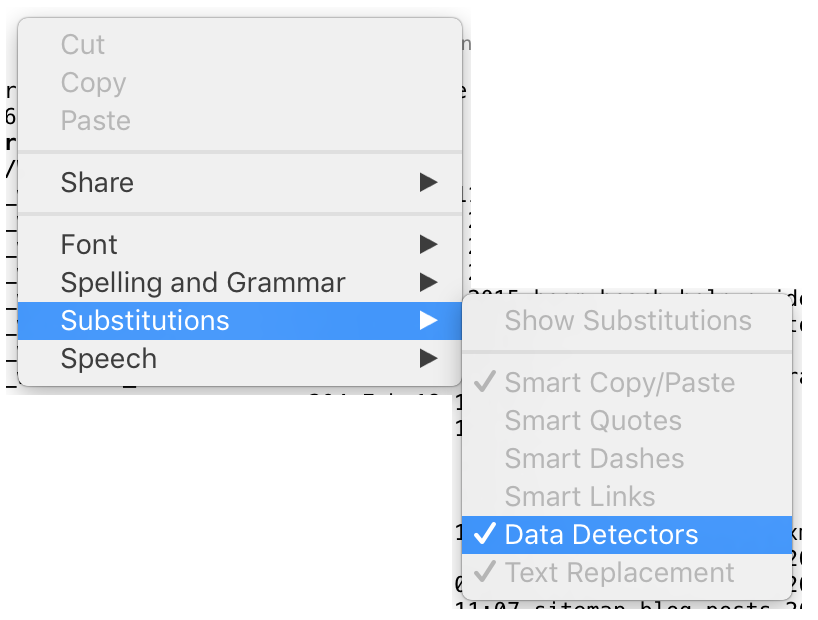Click the arrow next to Font
This screenshot has height=620, width=818.
coord(428,244)
